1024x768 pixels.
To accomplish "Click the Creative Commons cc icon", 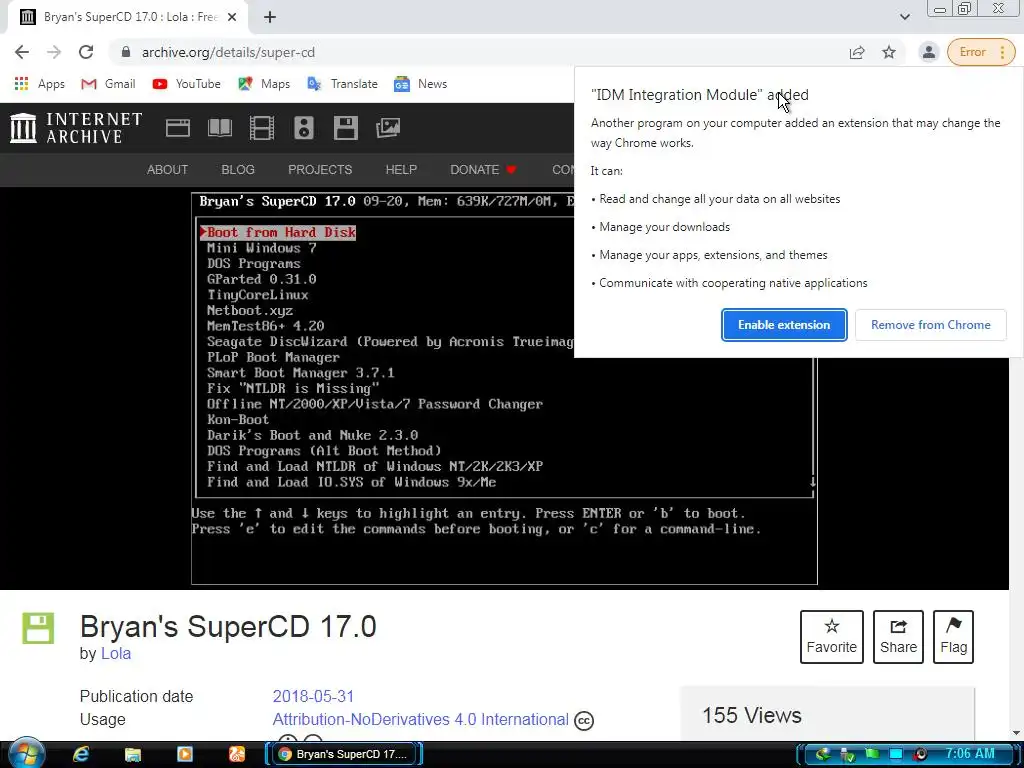I will [584, 720].
